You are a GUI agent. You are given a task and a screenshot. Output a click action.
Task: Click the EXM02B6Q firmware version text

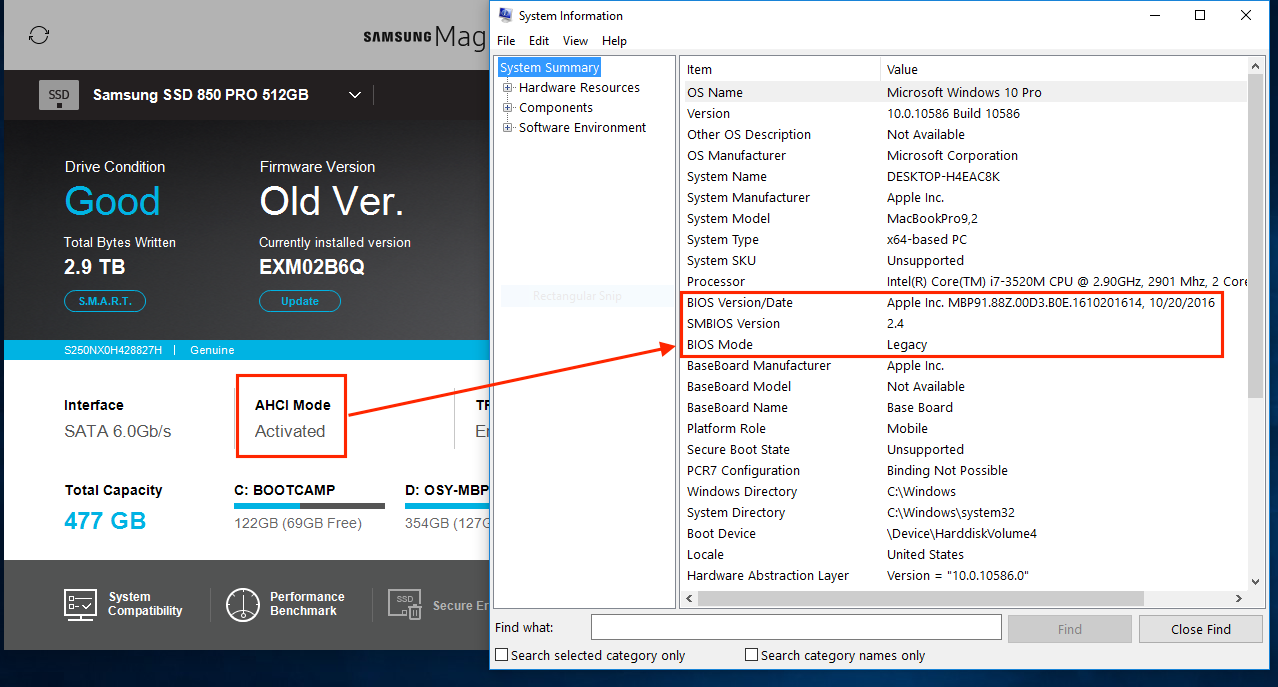click(x=312, y=267)
